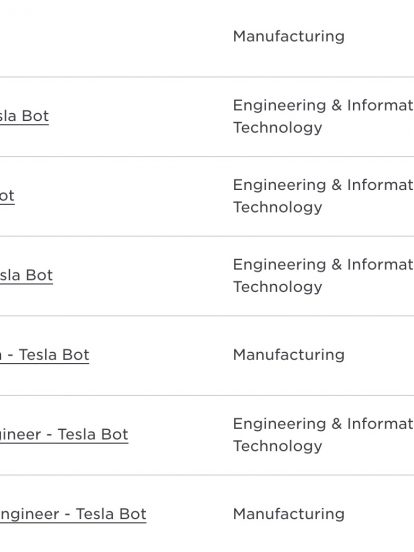The image size is (414, 552).
Task: Open the "gineer - Tesla Bot" link beside Engineering & Information Technology
Action: pyautogui.click(x=64, y=434)
